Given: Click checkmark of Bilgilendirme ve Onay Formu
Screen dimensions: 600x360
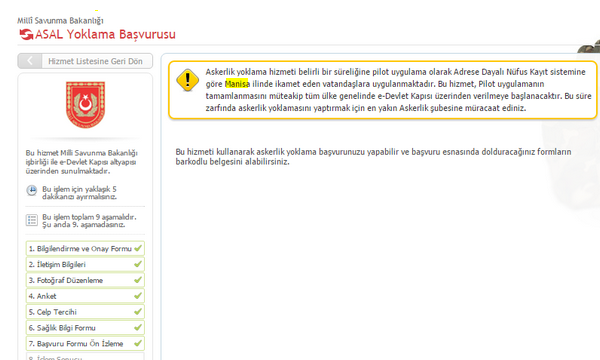Looking at the screenshot, I should click(138, 248).
